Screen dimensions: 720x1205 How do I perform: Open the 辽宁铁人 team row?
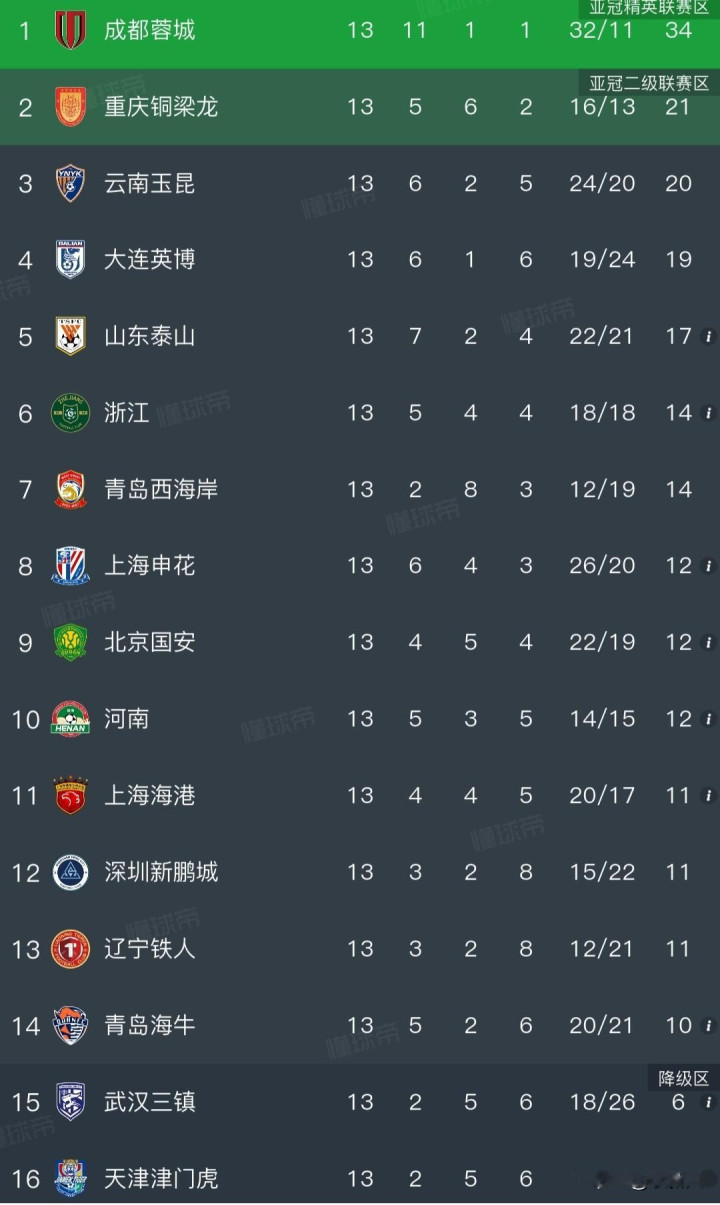(360, 949)
